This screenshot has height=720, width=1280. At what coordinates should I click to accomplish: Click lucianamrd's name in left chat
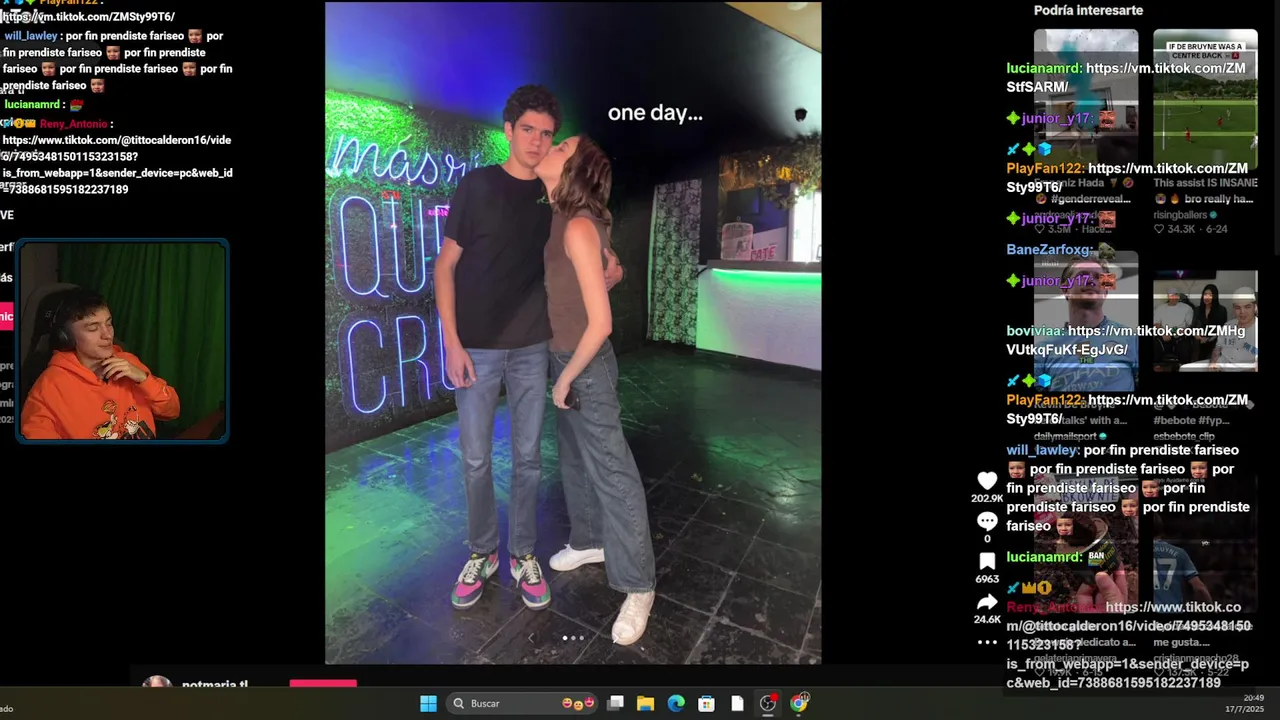(32, 104)
